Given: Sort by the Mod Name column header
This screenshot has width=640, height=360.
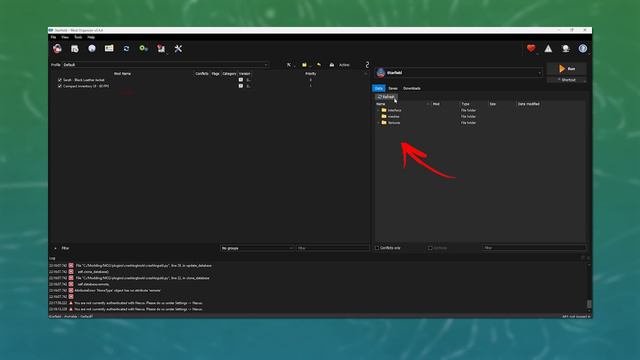Looking at the screenshot, I should [122, 73].
